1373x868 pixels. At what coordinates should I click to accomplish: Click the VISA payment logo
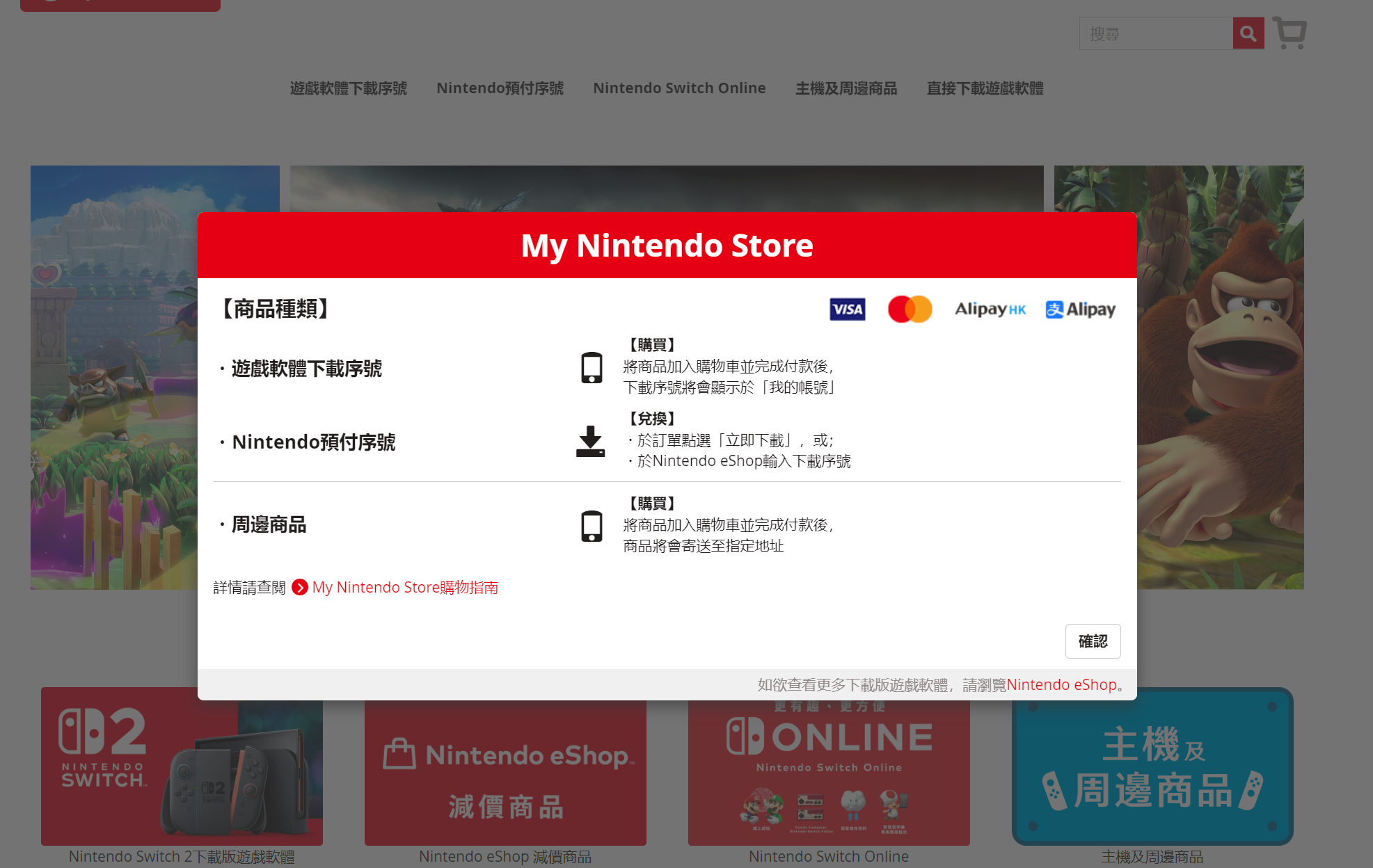coord(847,310)
